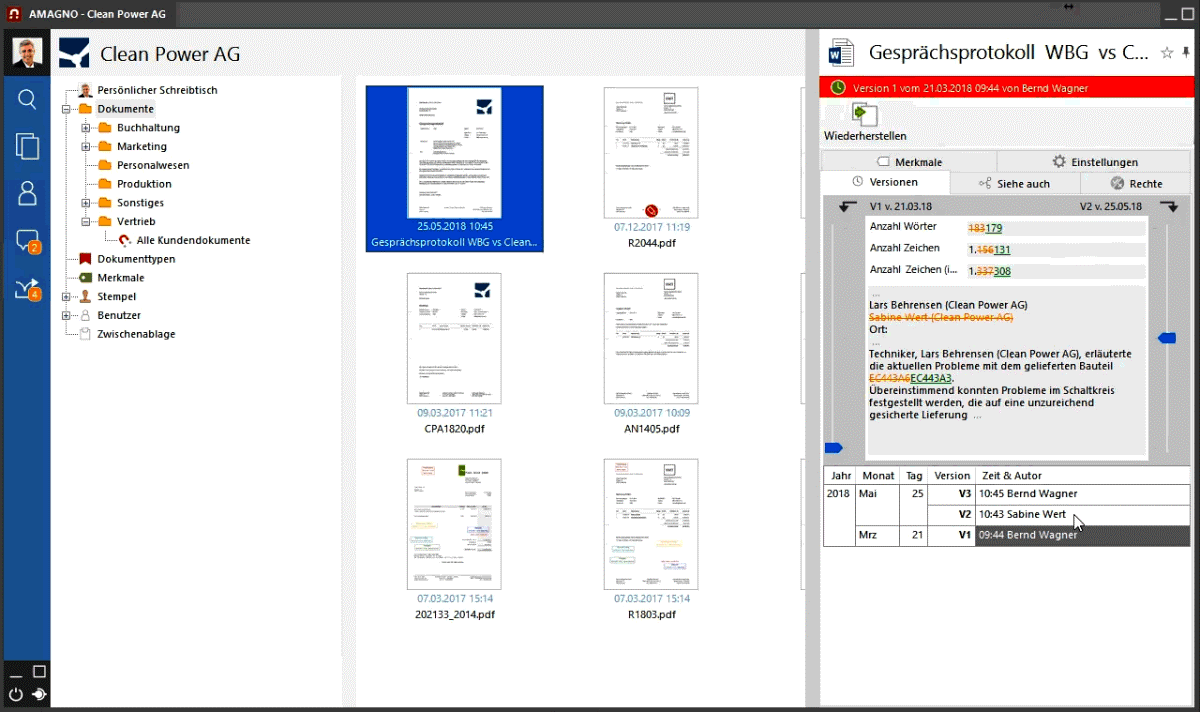Click the Wiederherstellen restore icon
Image resolution: width=1200 pixels, height=712 pixels.
(864, 115)
